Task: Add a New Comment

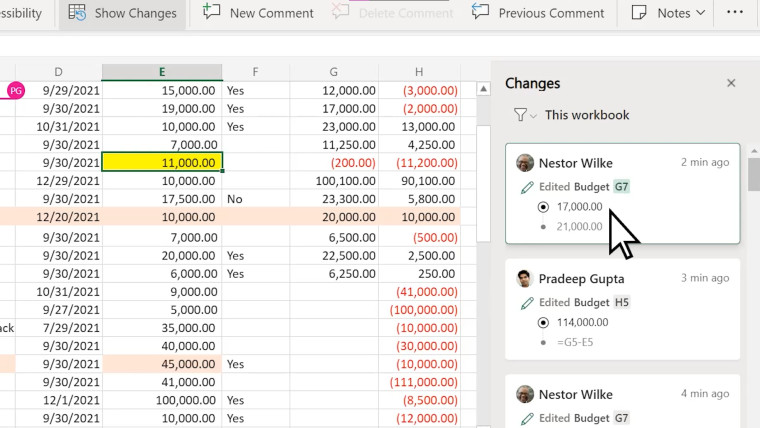Action: click(x=258, y=13)
